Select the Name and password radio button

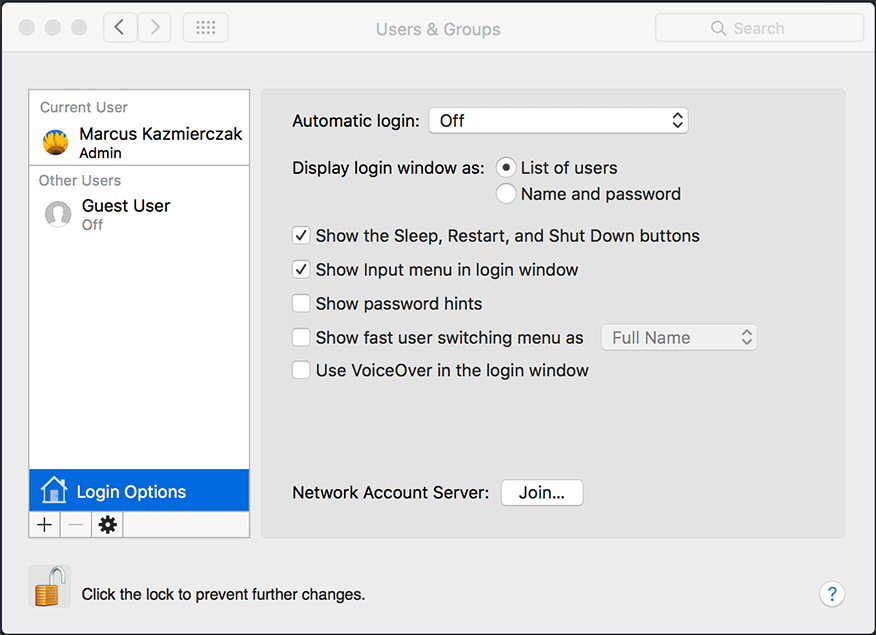click(506, 194)
